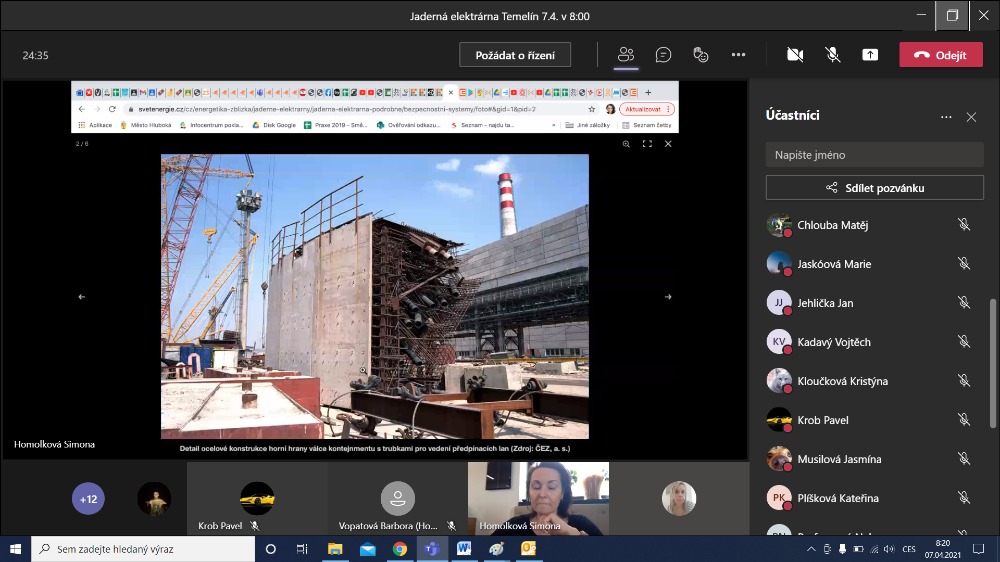Open the participants panel icon
This screenshot has height=562, width=1000.
click(x=626, y=55)
